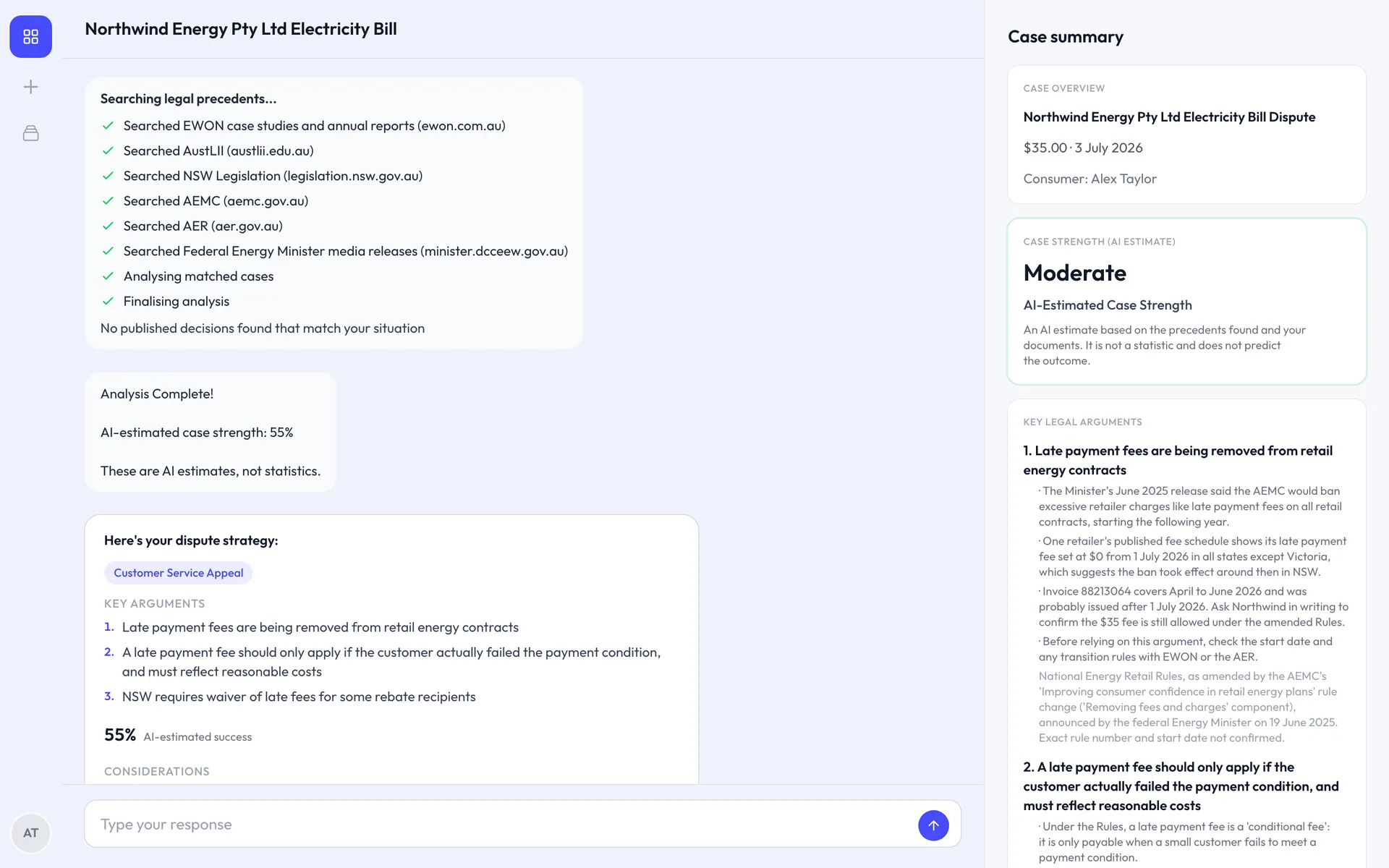
Task: Focus the Type your response field
Action: coord(500,824)
